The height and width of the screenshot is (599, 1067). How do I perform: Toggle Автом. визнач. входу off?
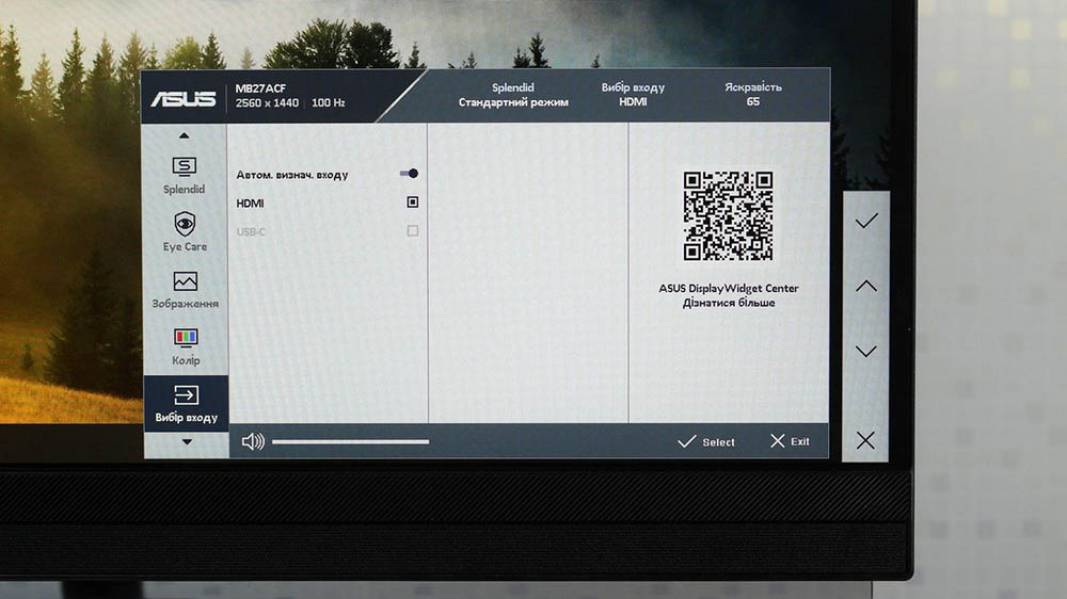[410, 172]
